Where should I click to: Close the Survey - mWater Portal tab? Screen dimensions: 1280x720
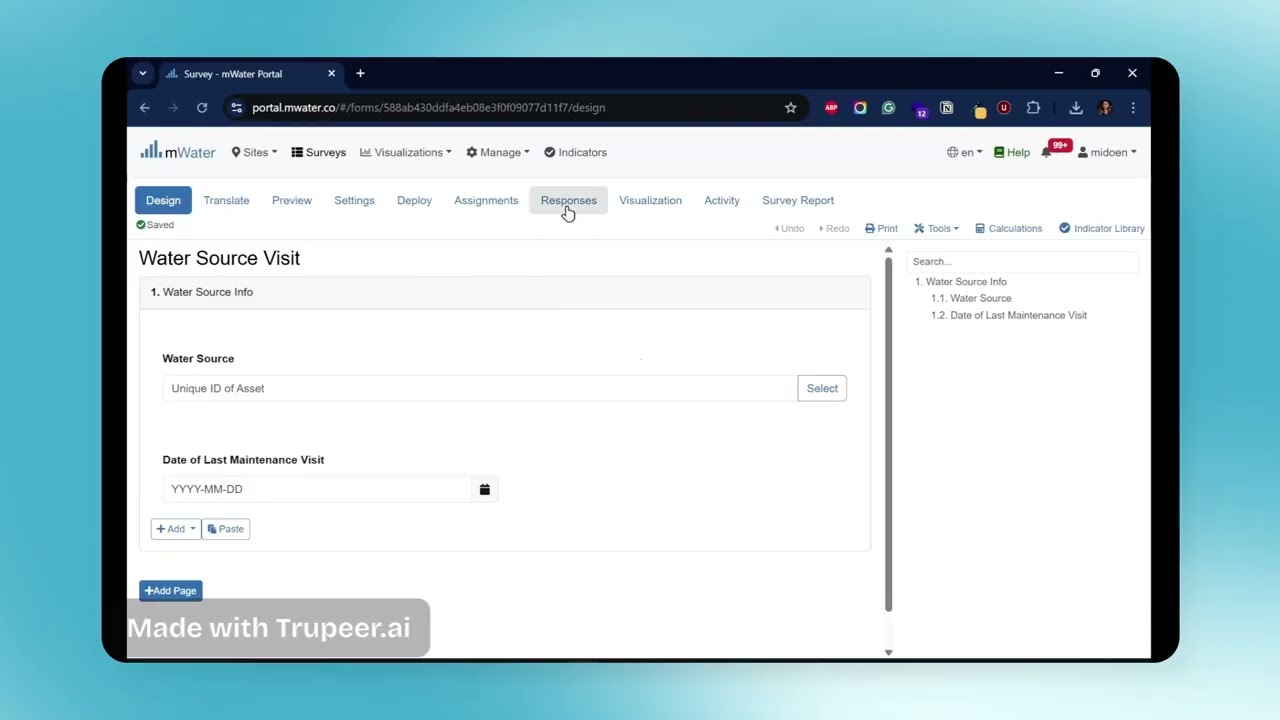coord(332,74)
